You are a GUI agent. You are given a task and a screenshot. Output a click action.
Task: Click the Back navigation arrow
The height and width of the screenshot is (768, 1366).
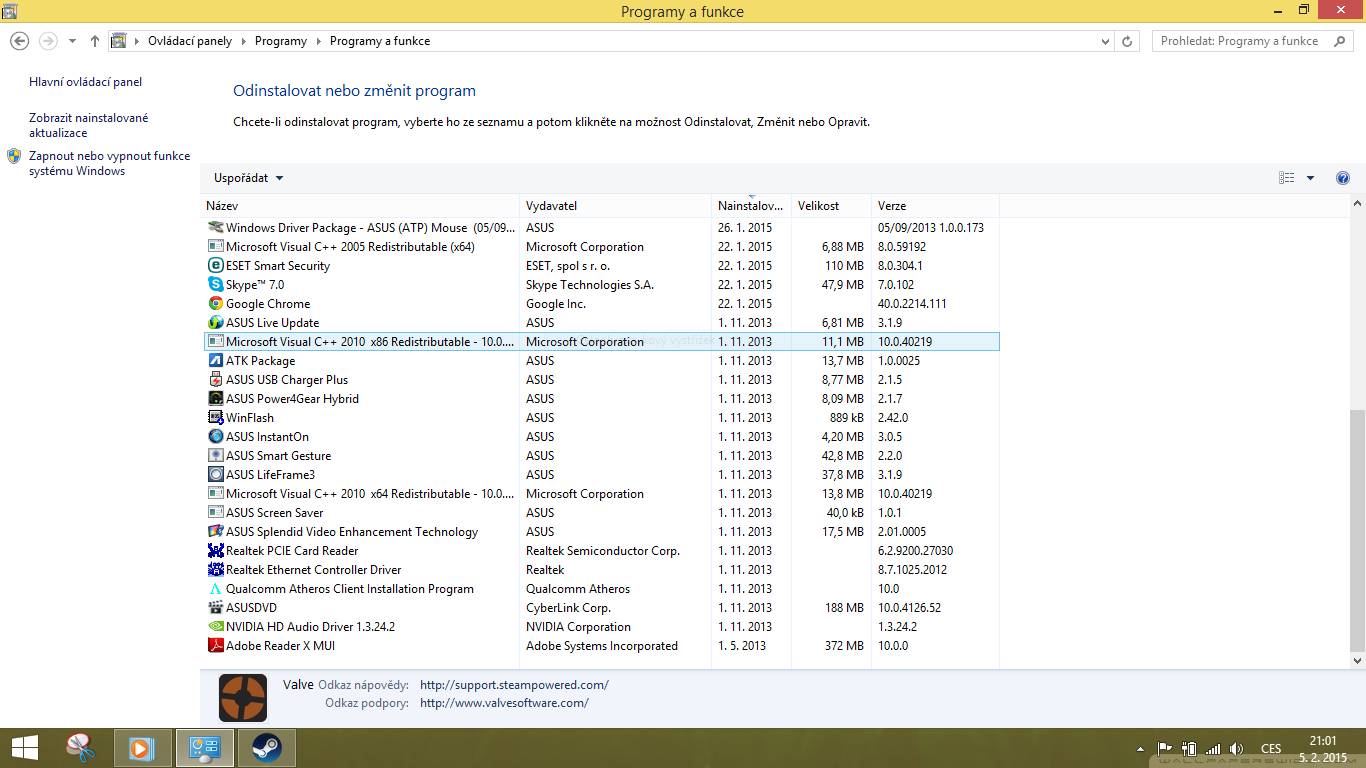[x=19, y=41]
